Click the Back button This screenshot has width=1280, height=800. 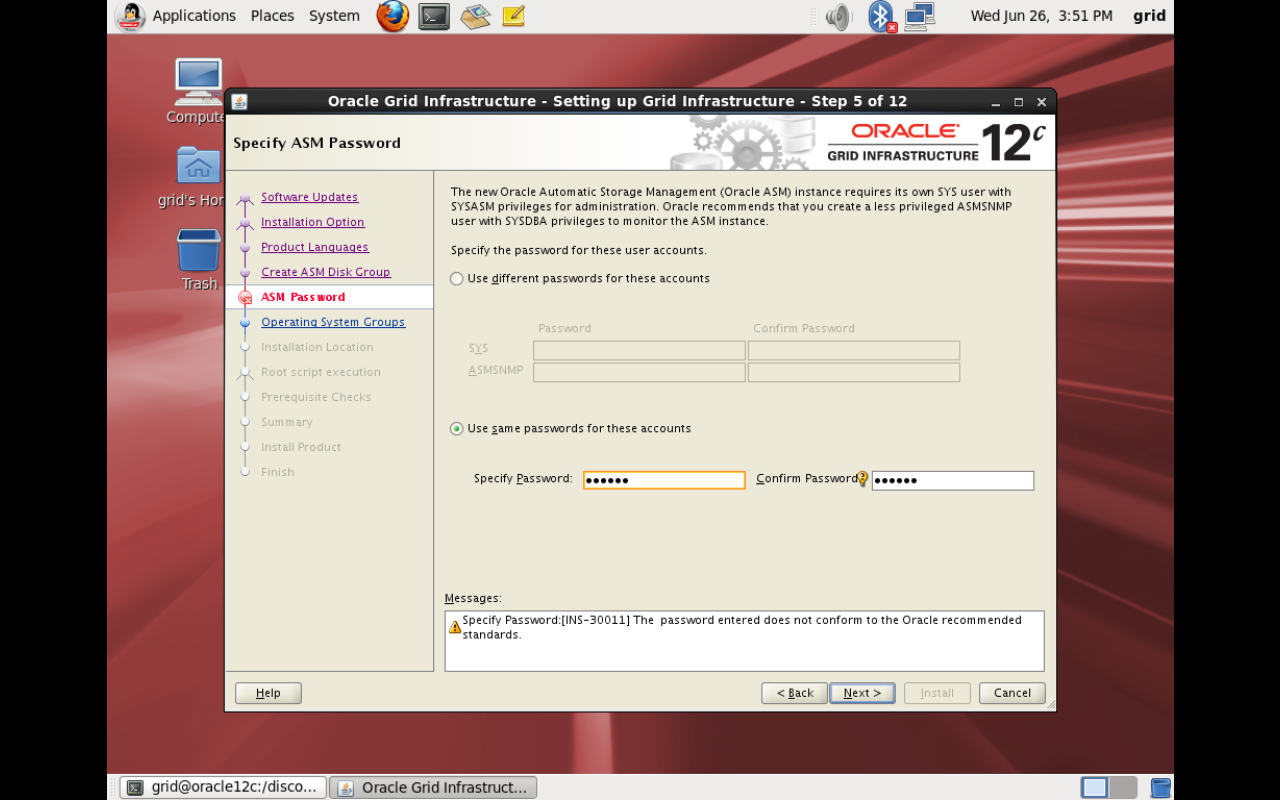click(794, 693)
